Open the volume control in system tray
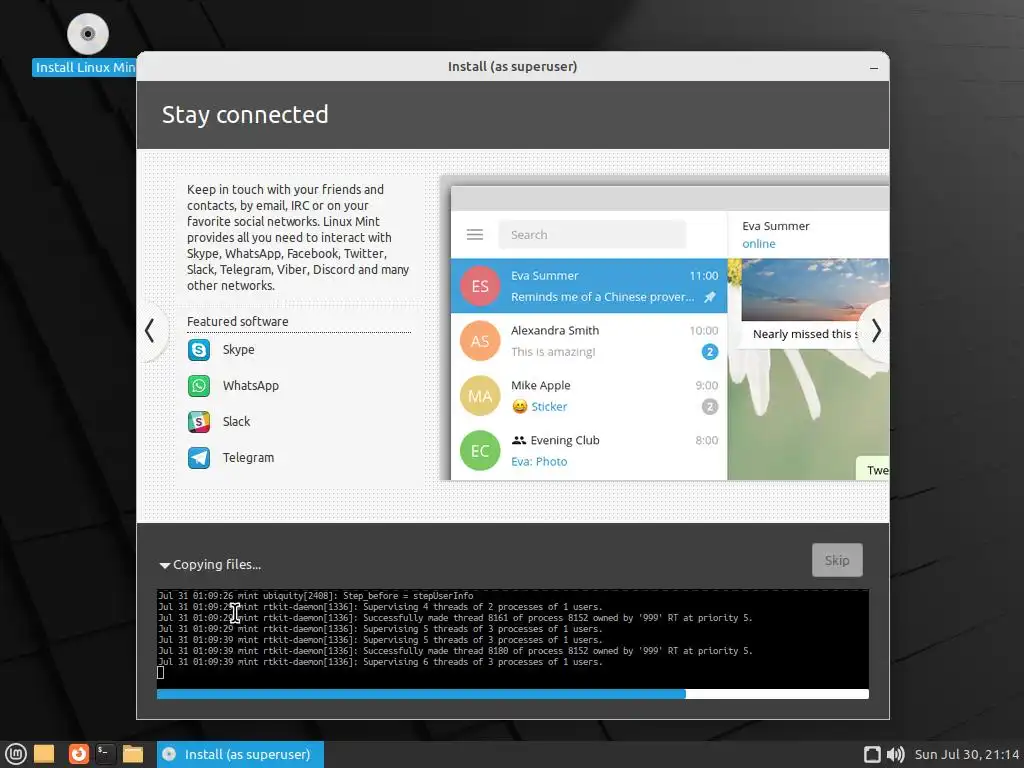Image resolution: width=1024 pixels, height=768 pixels. (x=896, y=754)
